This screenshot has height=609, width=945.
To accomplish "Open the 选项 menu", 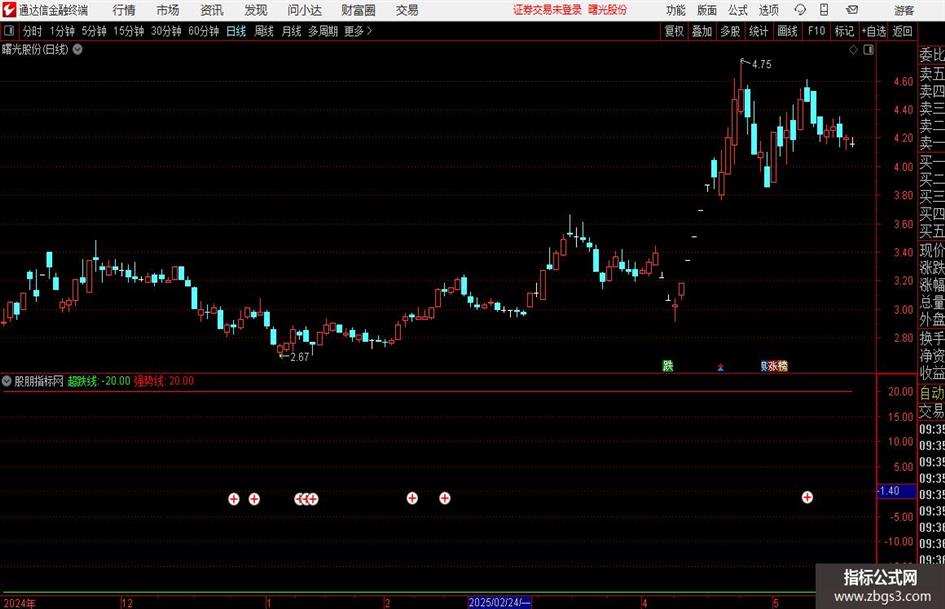I will [x=768, y=10].
